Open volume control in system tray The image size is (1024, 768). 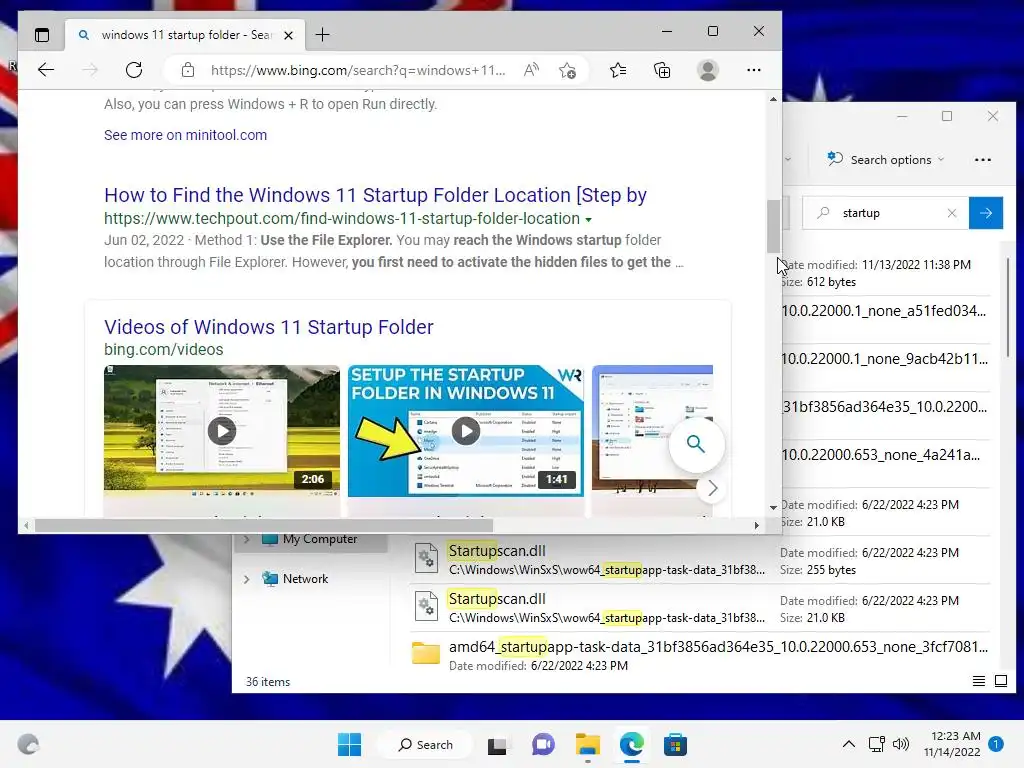click(x=901, y=744)
